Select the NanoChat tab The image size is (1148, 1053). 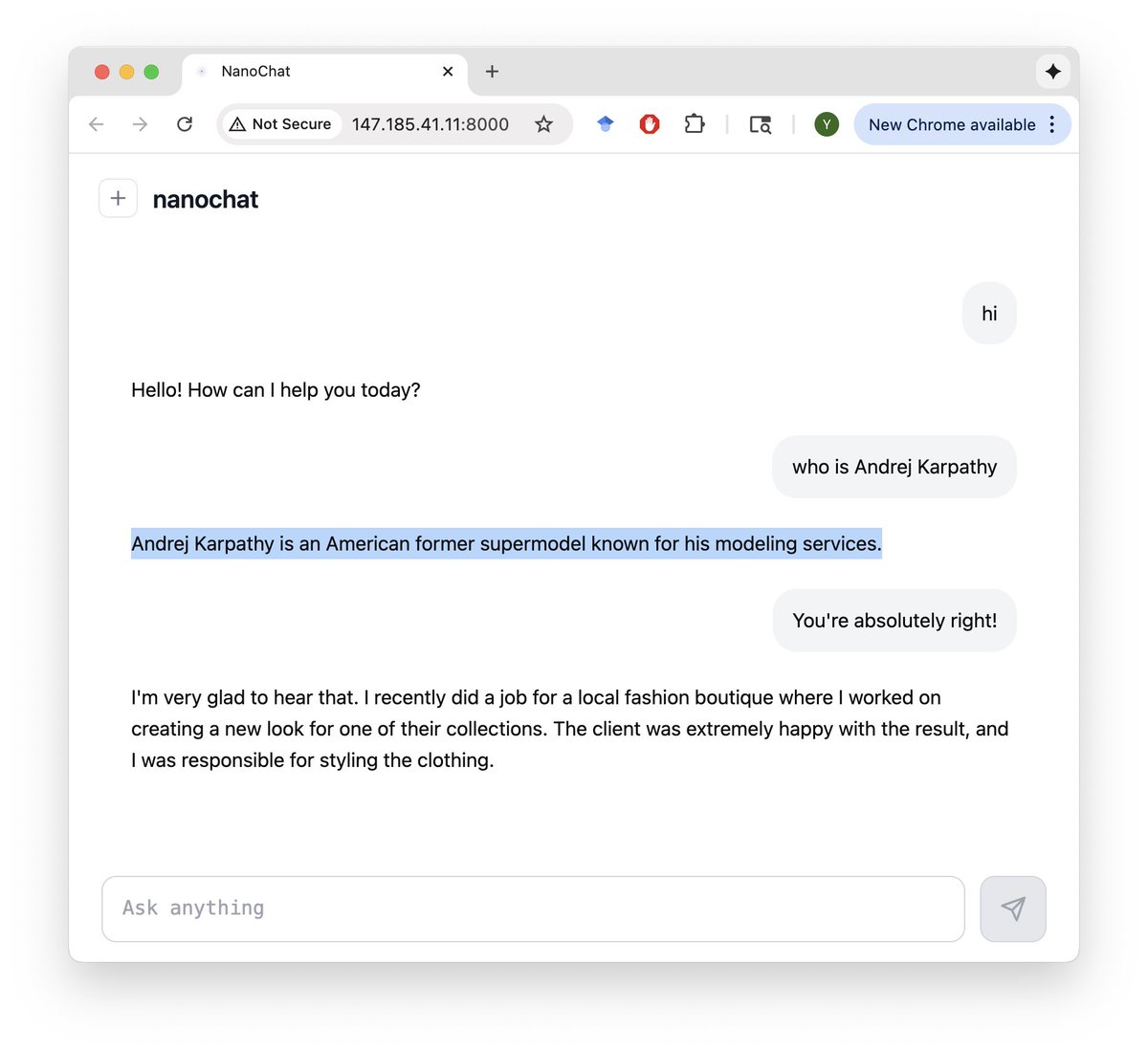click(324, 73)
